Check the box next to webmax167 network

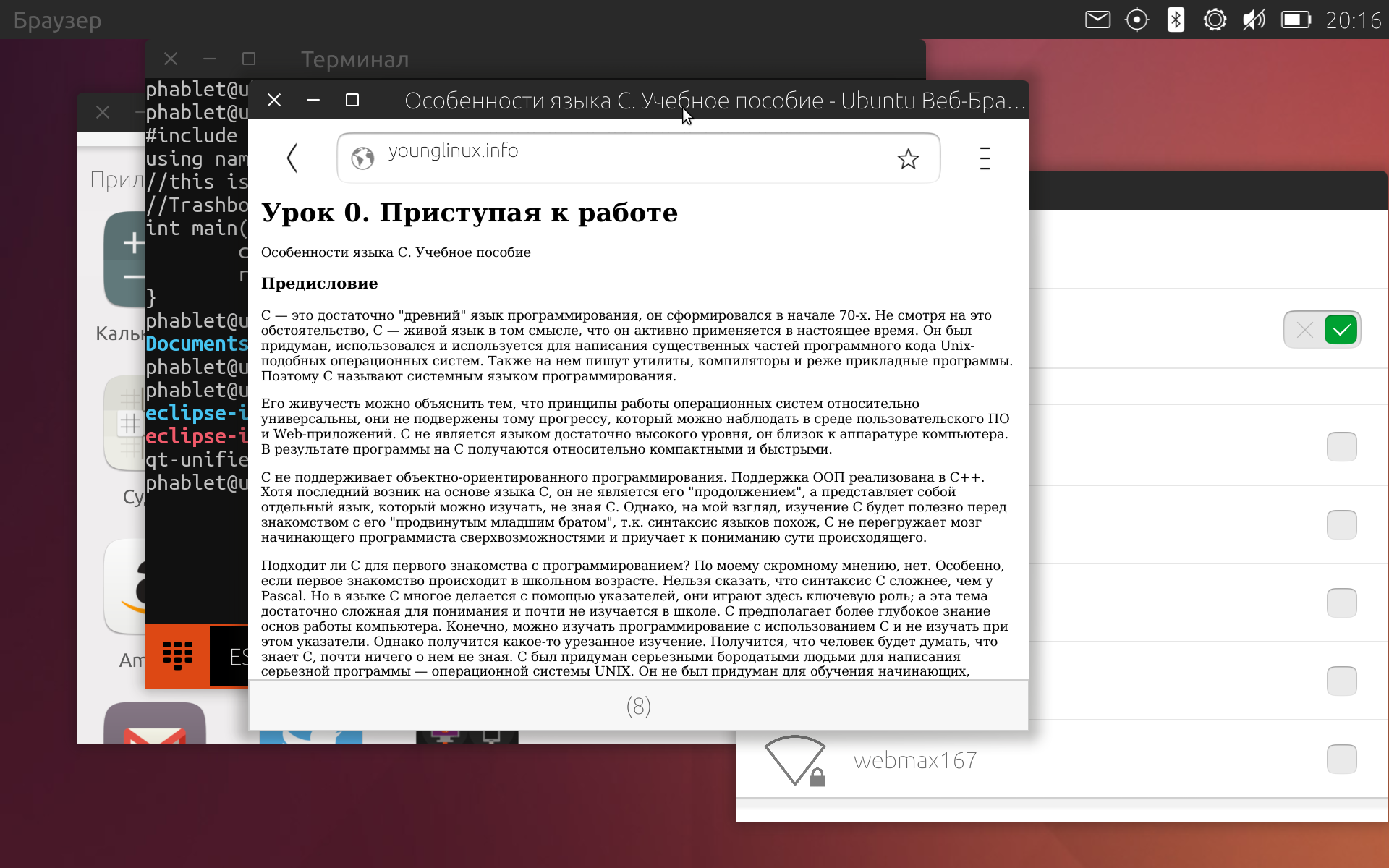[1341, 759]
